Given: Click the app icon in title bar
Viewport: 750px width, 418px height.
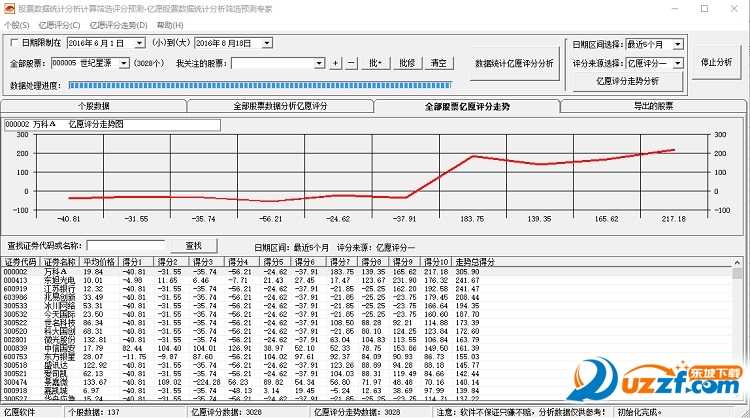Looking at the screenshot, I should coord(10,9).
